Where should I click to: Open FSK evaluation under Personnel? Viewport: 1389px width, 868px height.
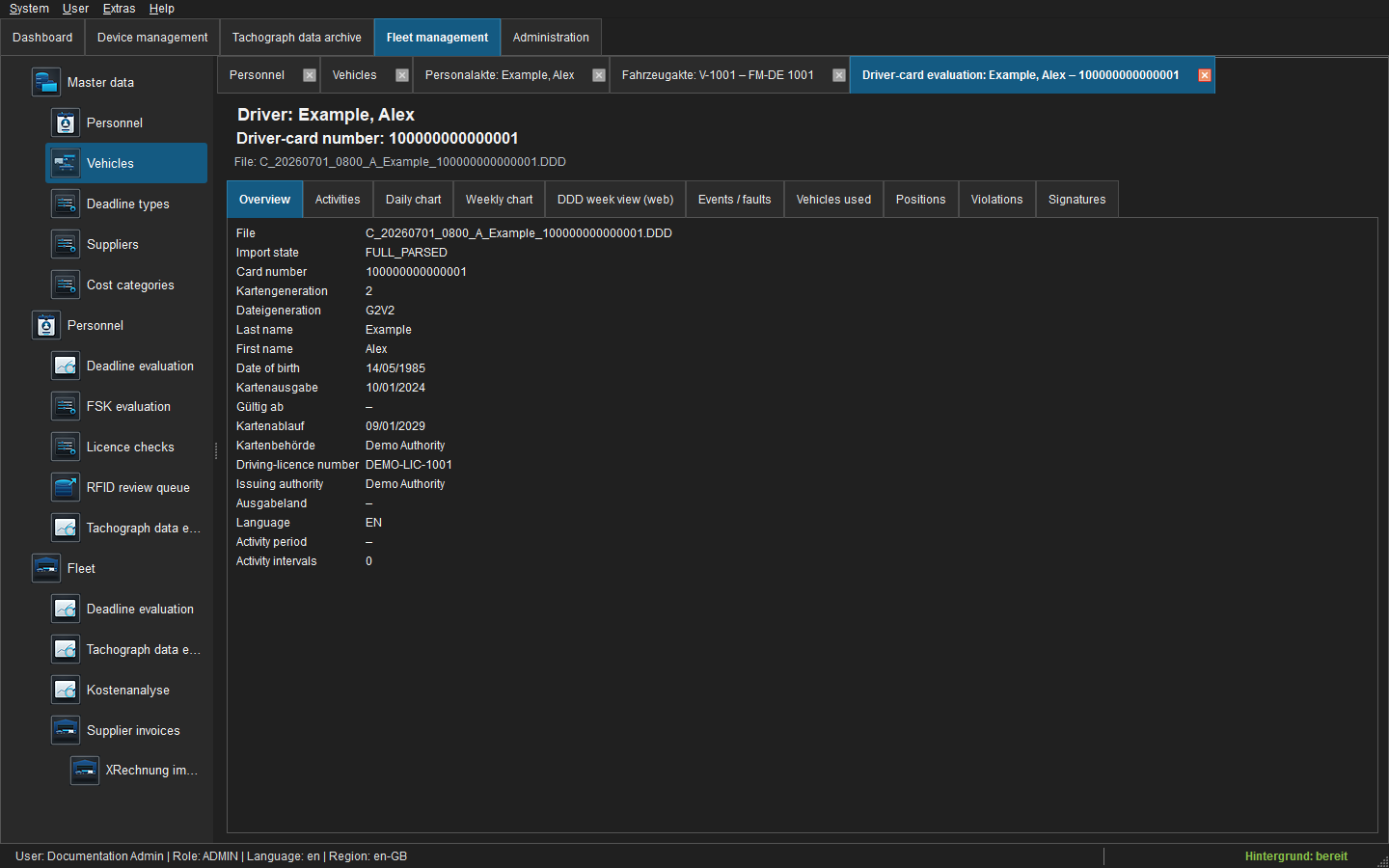click(128, 407)
